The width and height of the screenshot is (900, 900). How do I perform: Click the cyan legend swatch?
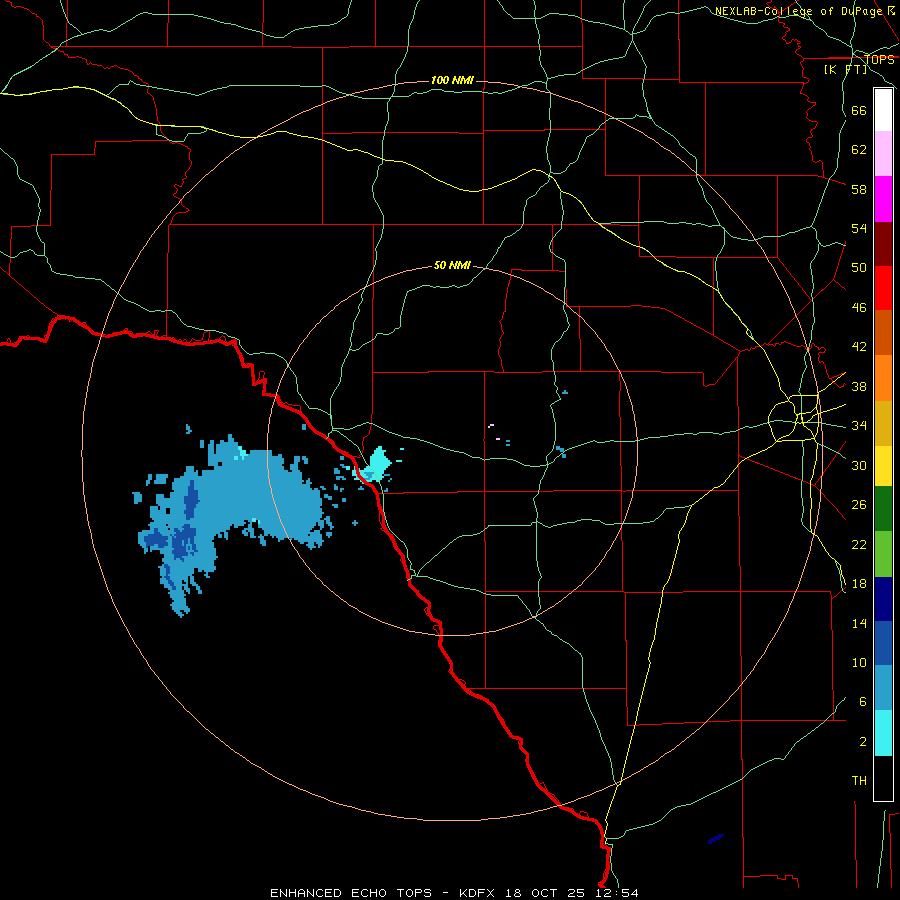(883, 733)
